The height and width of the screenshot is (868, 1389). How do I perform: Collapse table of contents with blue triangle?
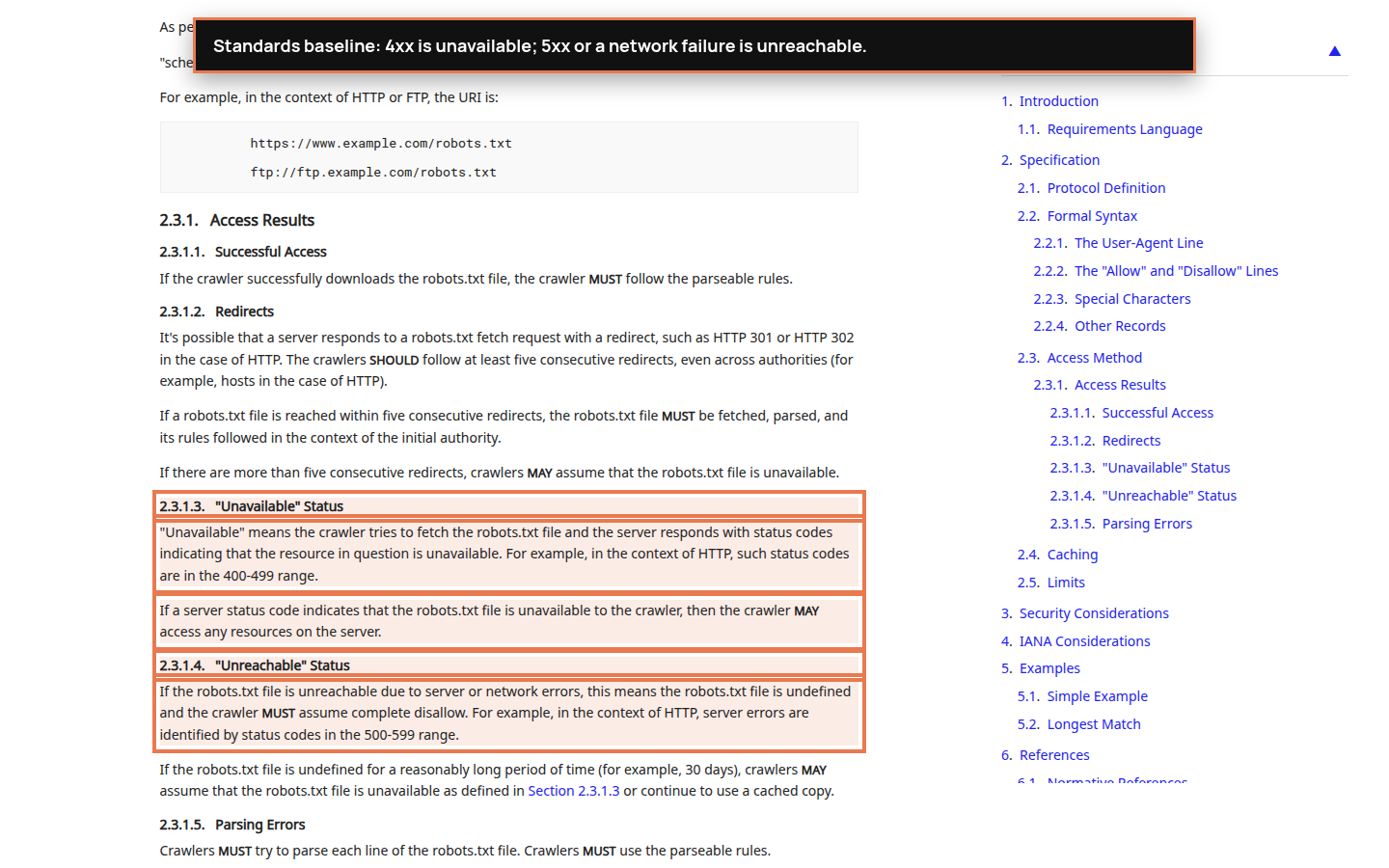1335,51
